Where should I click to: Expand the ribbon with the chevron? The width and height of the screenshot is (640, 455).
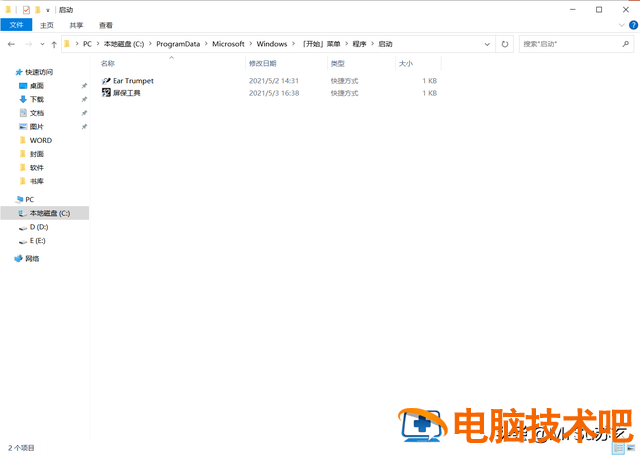620,24
